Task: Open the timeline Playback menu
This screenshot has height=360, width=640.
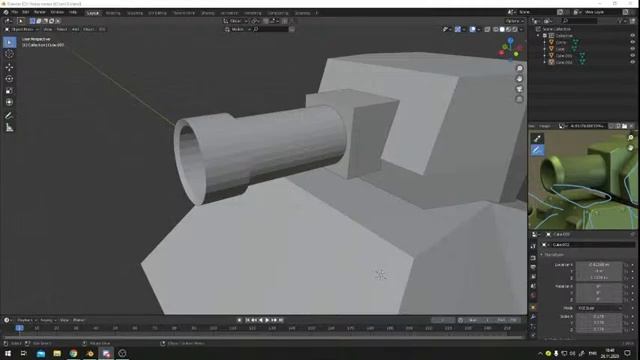Action: [26, 320]
